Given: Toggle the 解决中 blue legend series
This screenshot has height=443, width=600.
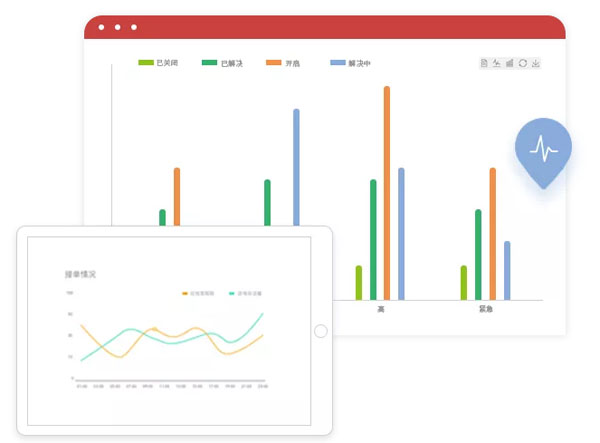Looking at the screenshot, I should coord(350,63).
